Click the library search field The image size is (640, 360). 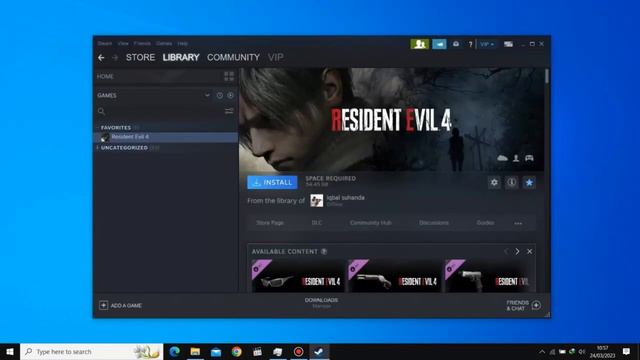[160, 111]
